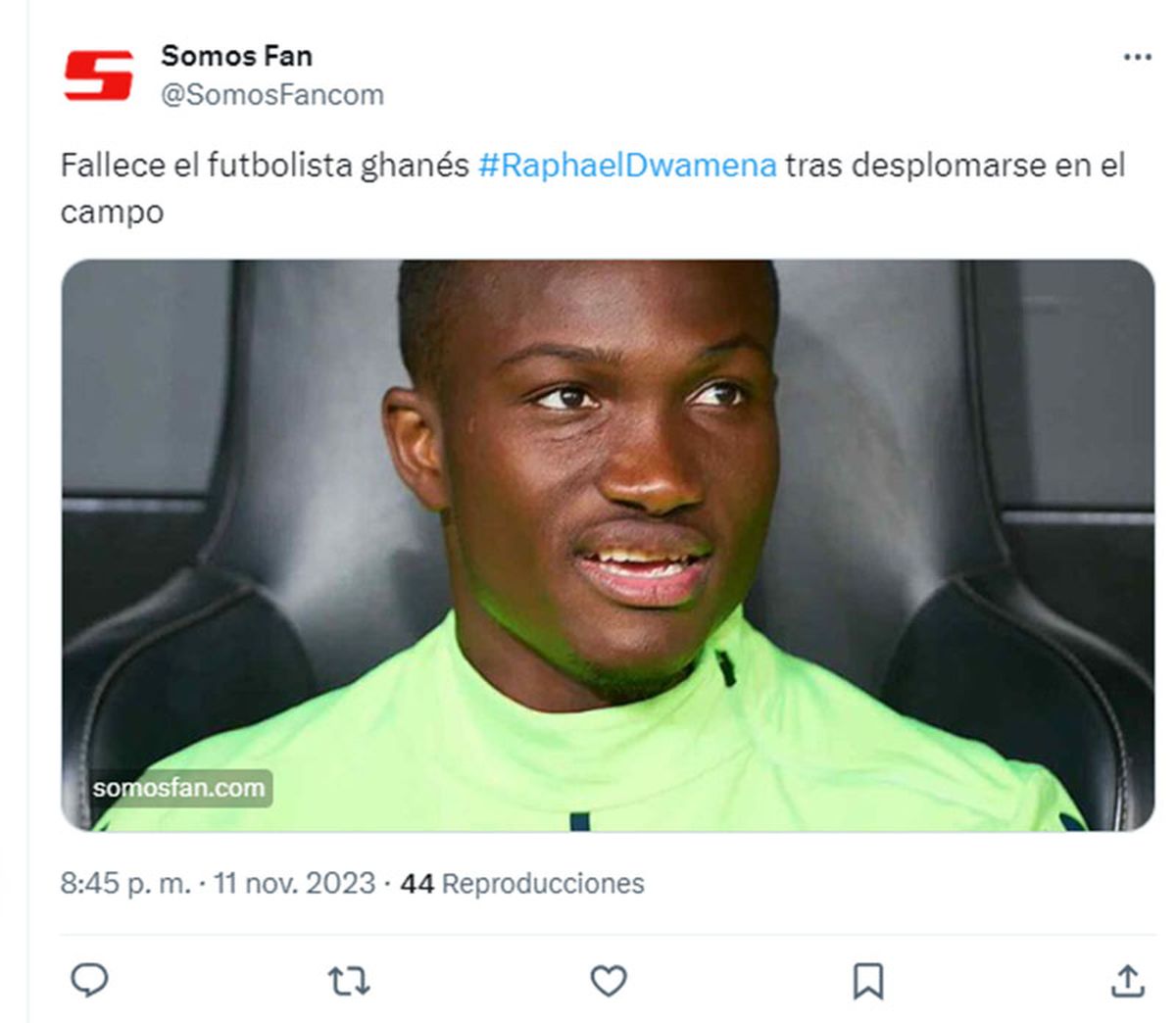Visit the @SomosFancom handle
The height and width of the screenshot is (1023, 1176).
tap(271, 95)
